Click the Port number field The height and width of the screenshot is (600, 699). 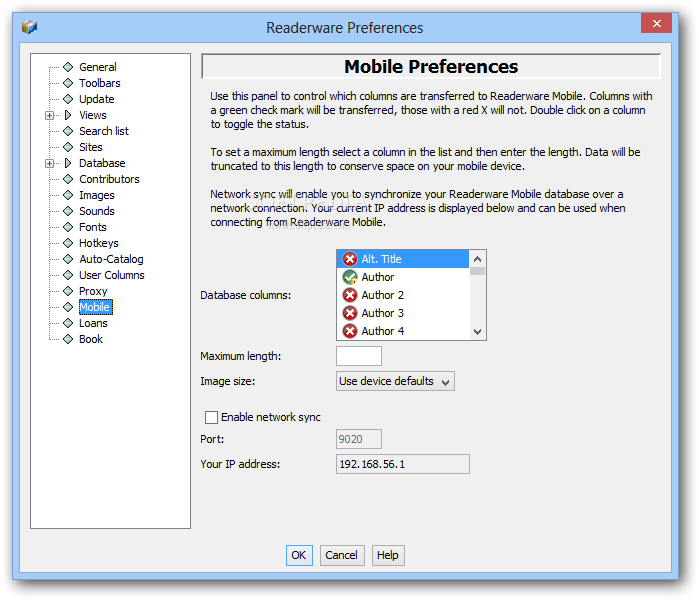coord(359,439)
